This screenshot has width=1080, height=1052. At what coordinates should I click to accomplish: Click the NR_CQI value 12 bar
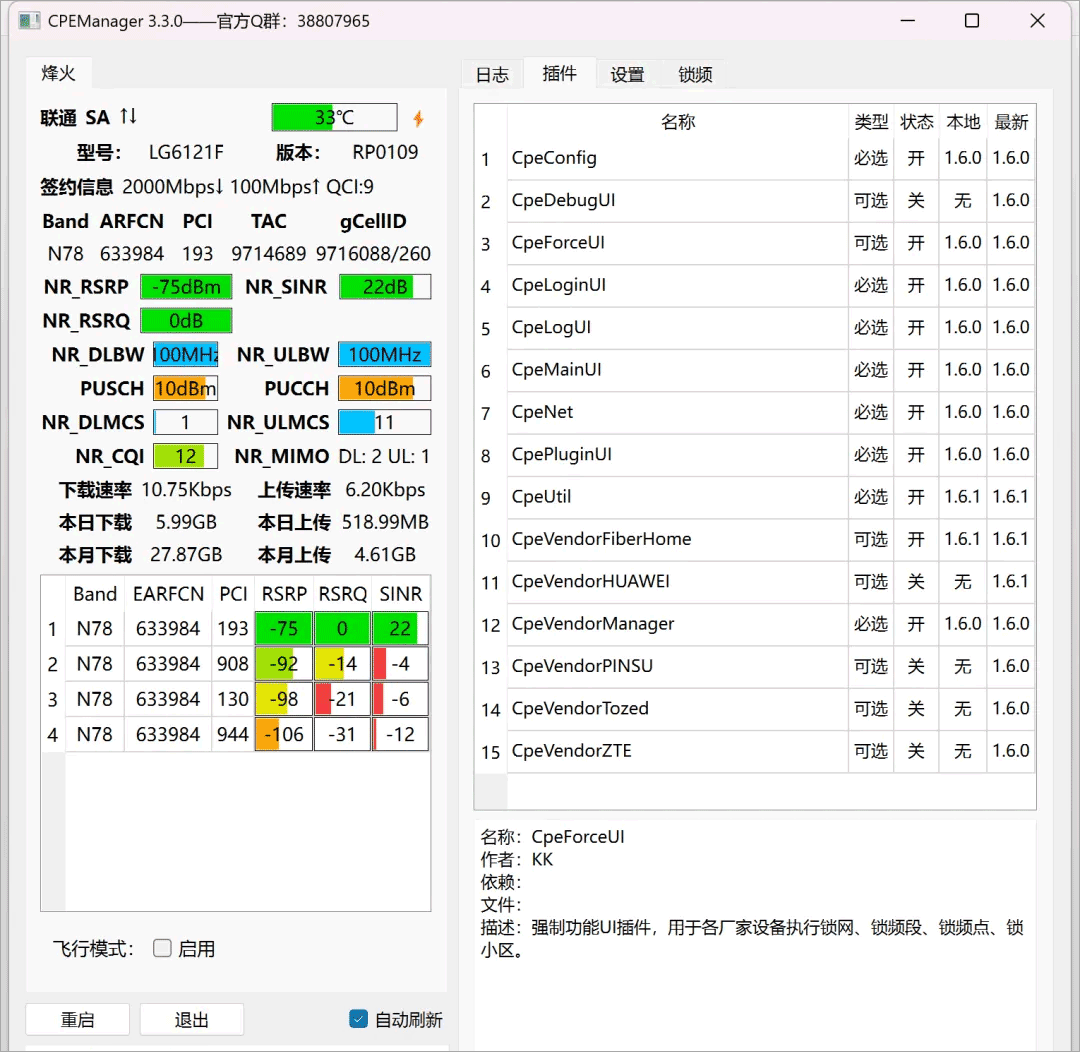click(185, 456)
